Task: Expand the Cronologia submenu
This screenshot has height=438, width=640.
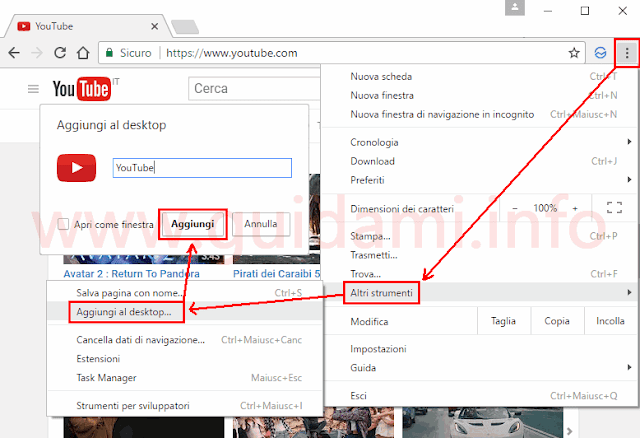Action: (480, 142)
